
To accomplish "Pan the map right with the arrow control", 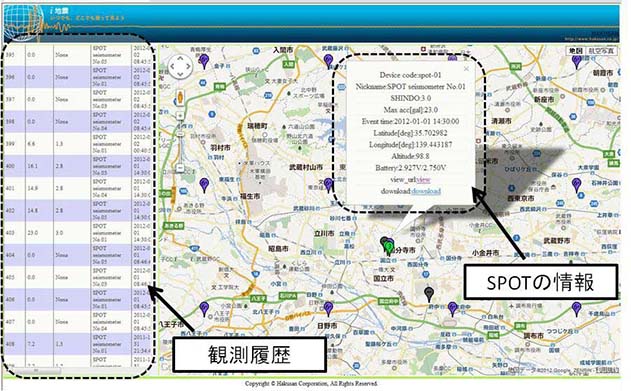I will [x=188, y=67].
